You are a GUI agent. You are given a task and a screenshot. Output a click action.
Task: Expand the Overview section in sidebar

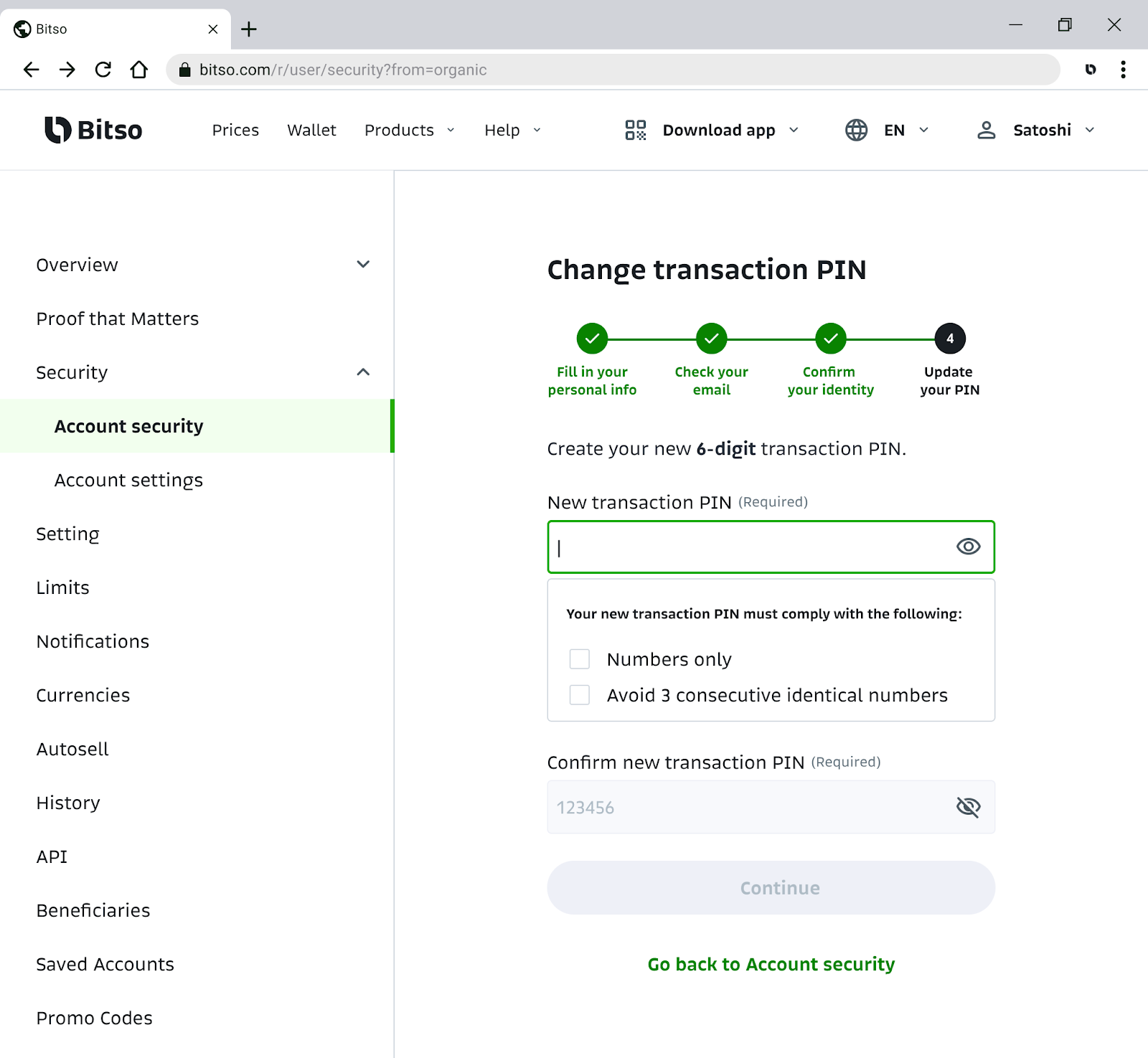(363, 264)
